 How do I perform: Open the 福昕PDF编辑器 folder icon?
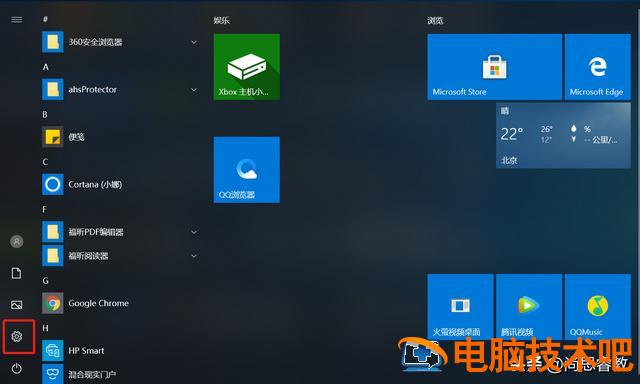tap(53, 232)
